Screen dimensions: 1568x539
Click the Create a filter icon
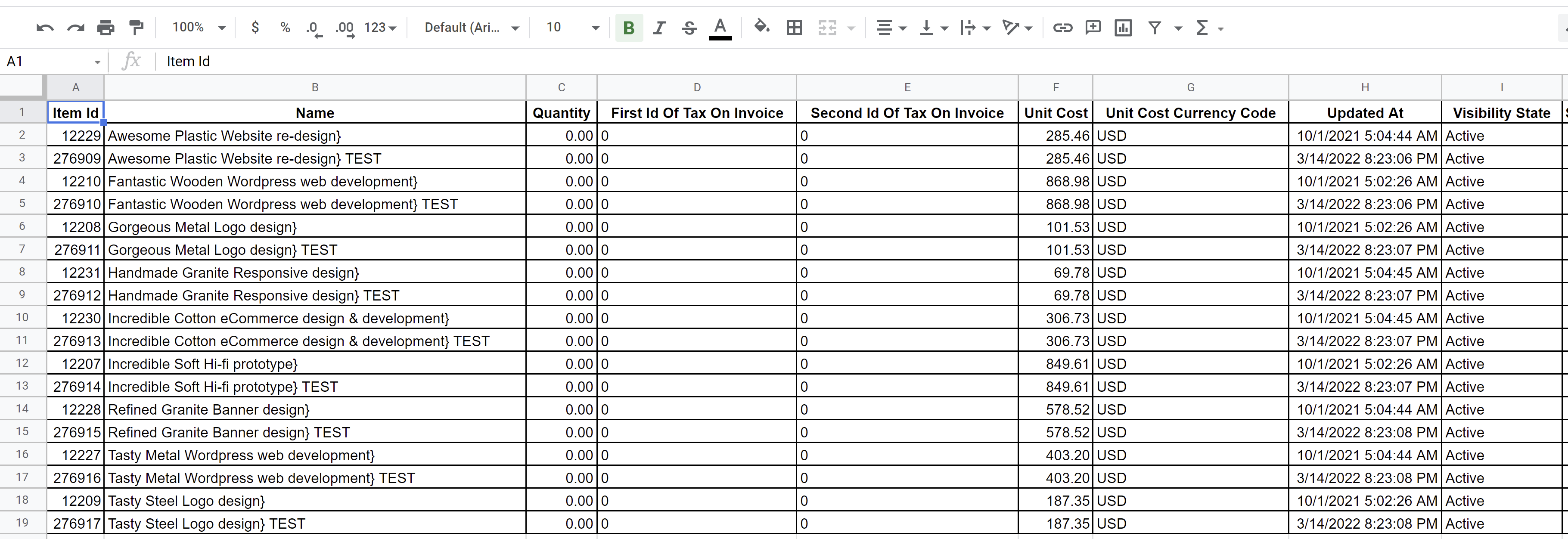click(1154, 28)
